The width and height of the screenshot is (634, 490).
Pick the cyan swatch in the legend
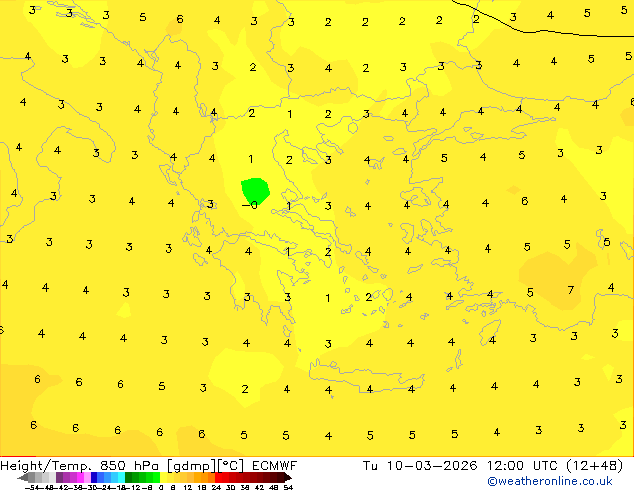click(121, 477)
